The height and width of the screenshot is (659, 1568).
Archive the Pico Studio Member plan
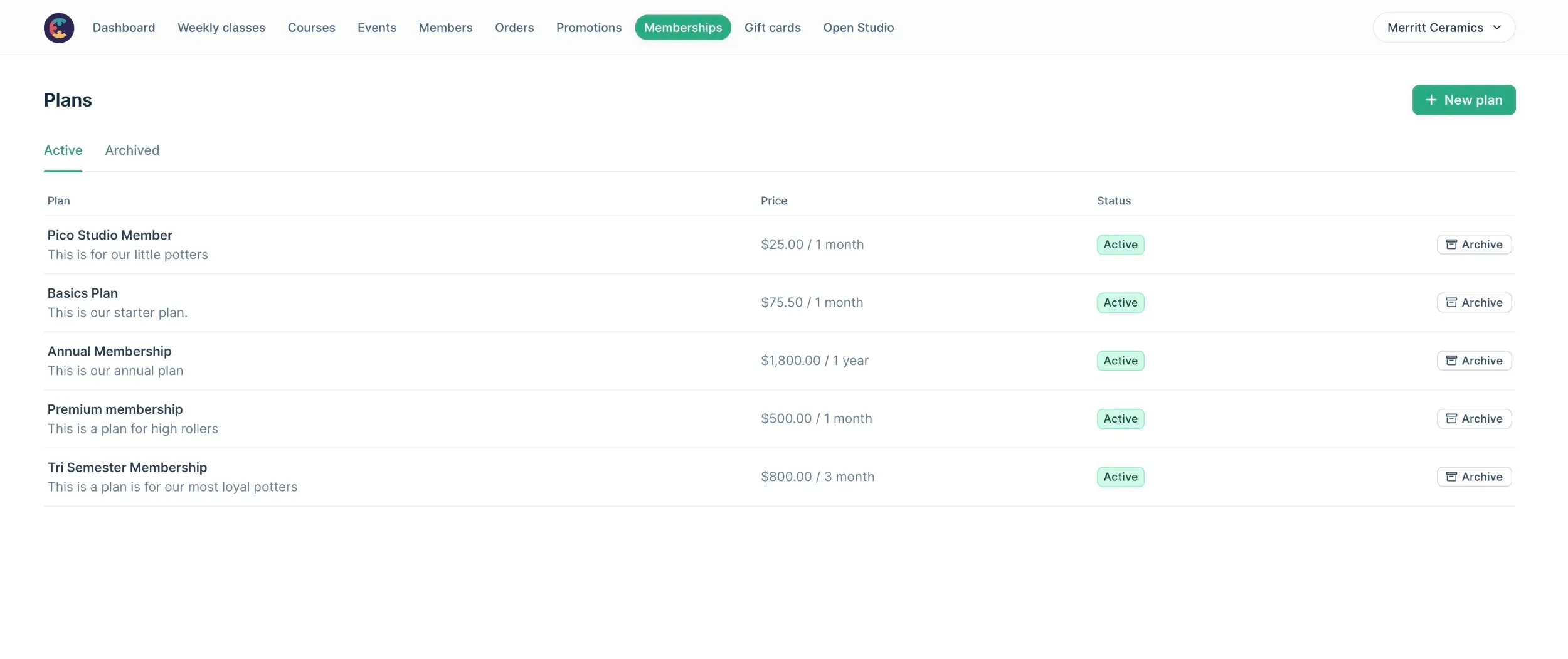1473,245
